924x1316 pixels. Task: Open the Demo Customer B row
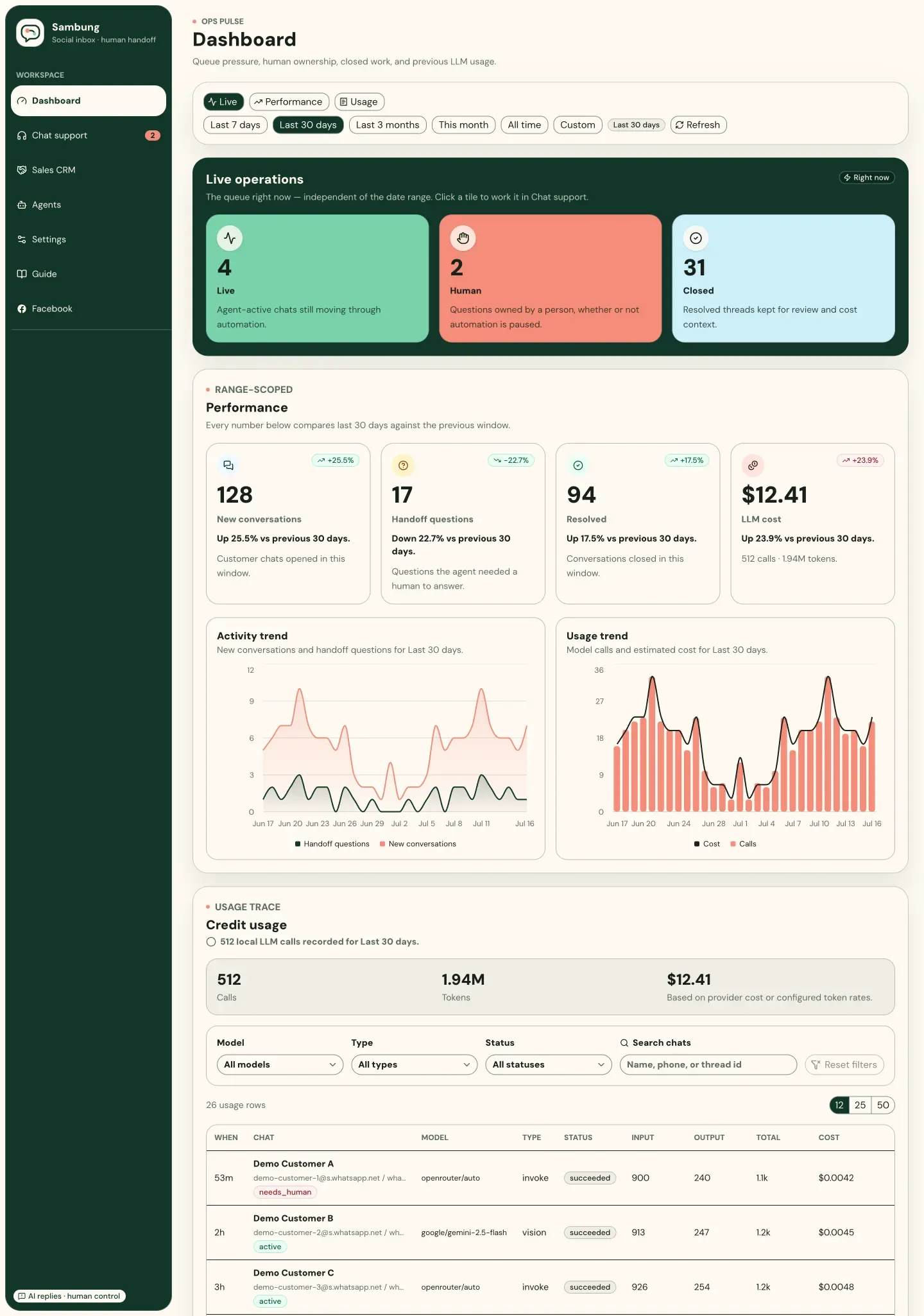tap(550, 1233)
